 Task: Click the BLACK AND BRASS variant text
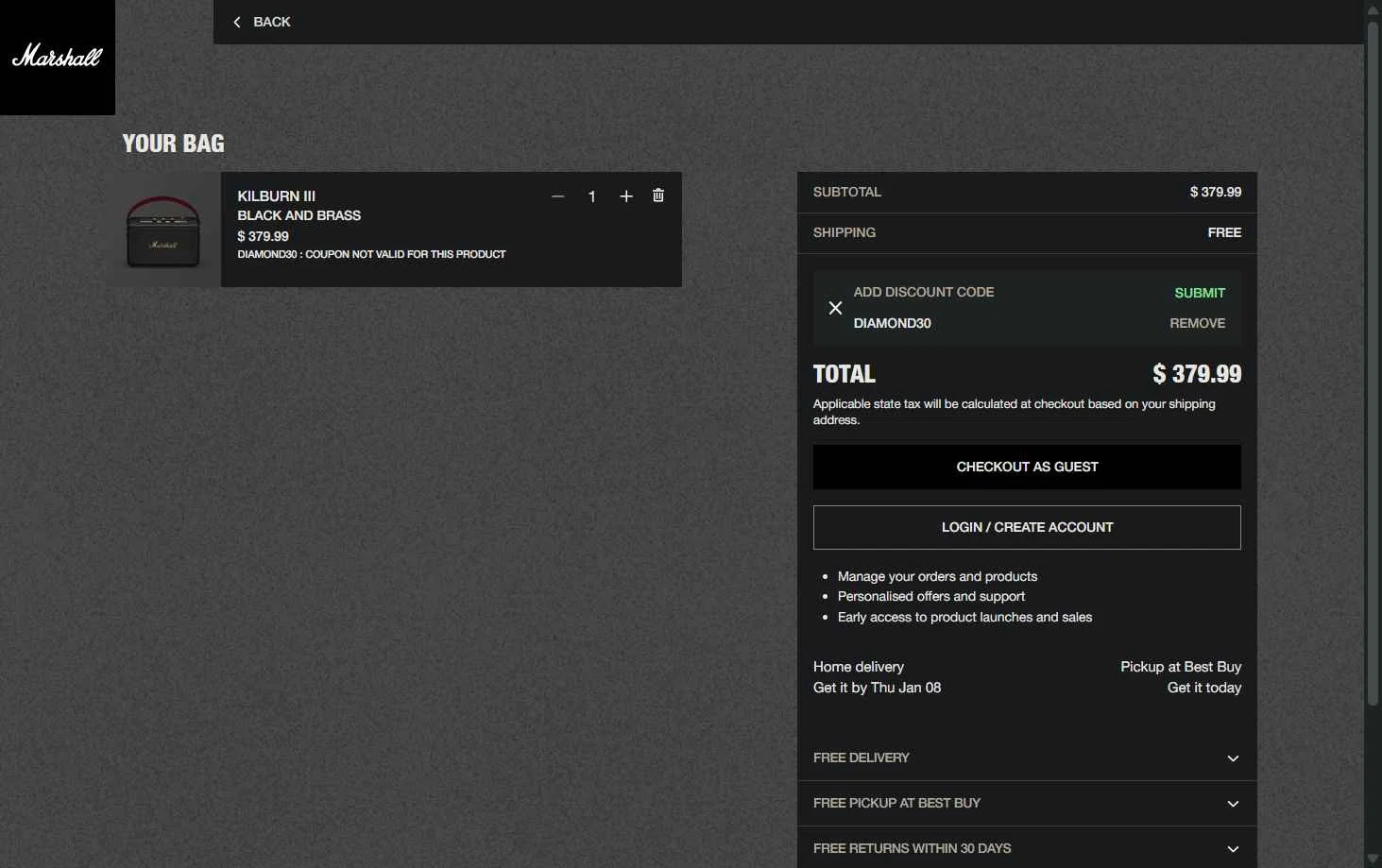299,215
